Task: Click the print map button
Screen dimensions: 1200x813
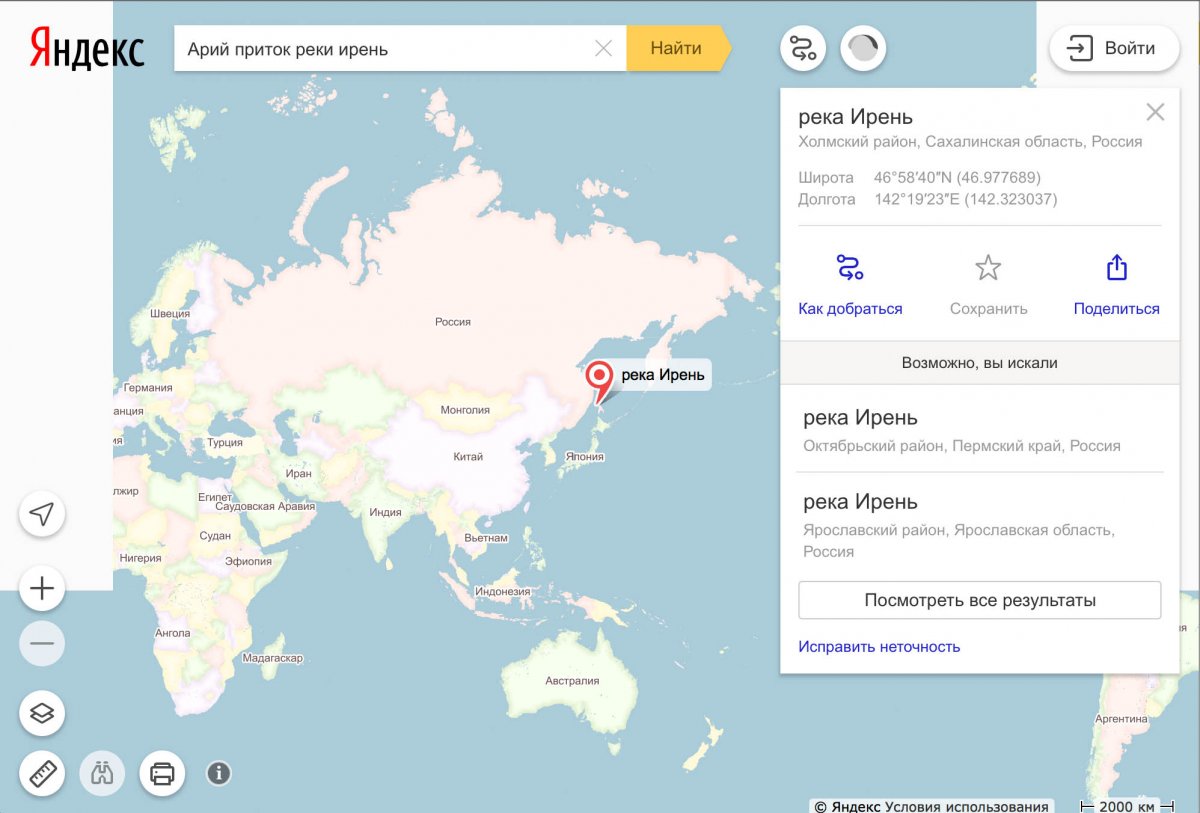Action: tap(162, 773)
